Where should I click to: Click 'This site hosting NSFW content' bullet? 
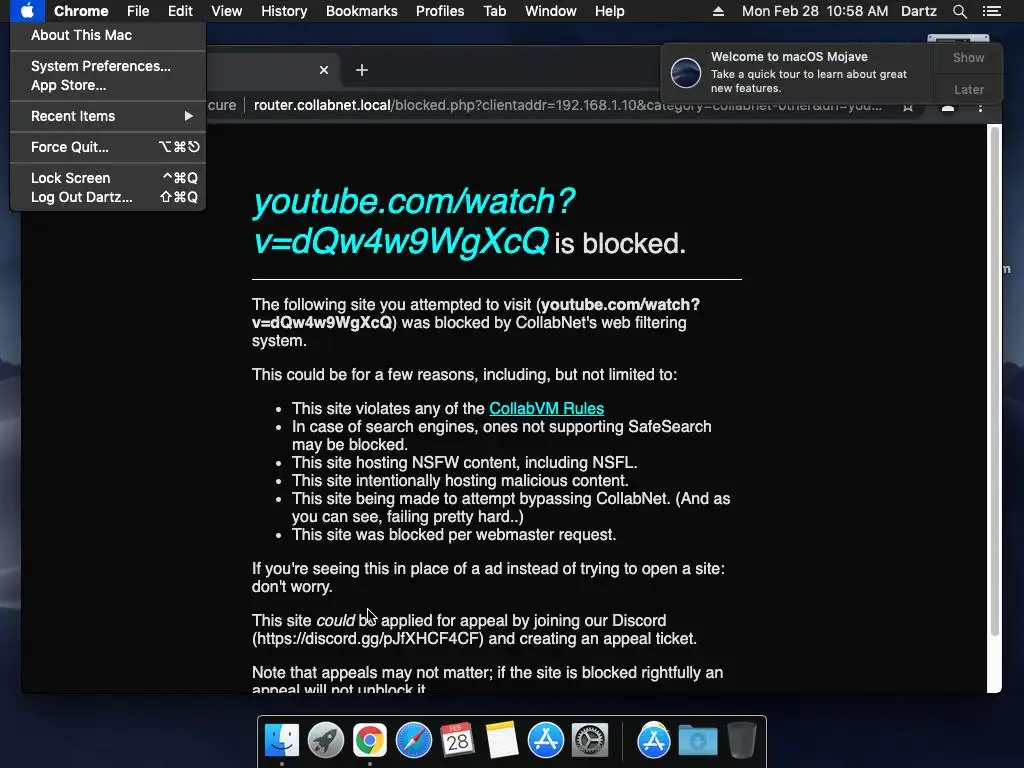point(464,462)
